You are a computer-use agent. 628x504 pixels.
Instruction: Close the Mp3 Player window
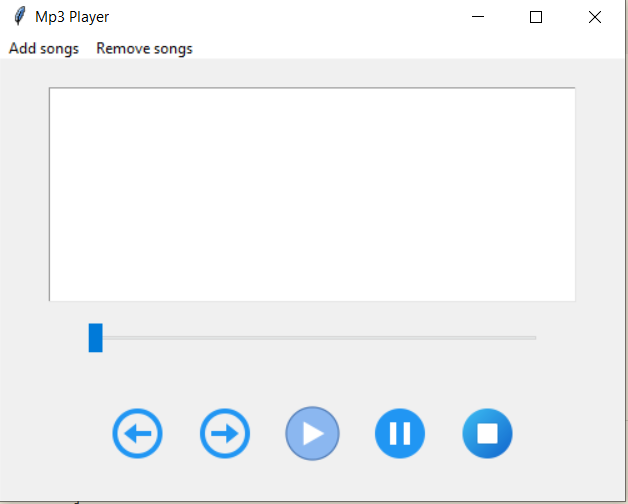(595, 17)
